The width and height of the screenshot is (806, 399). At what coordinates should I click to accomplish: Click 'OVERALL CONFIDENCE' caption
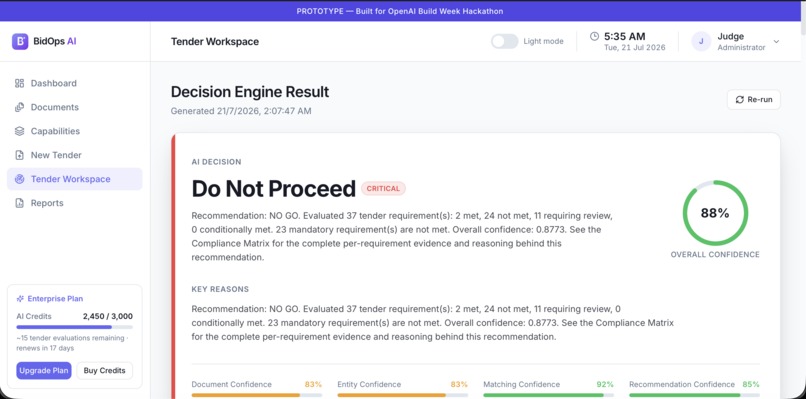(715, 255)
